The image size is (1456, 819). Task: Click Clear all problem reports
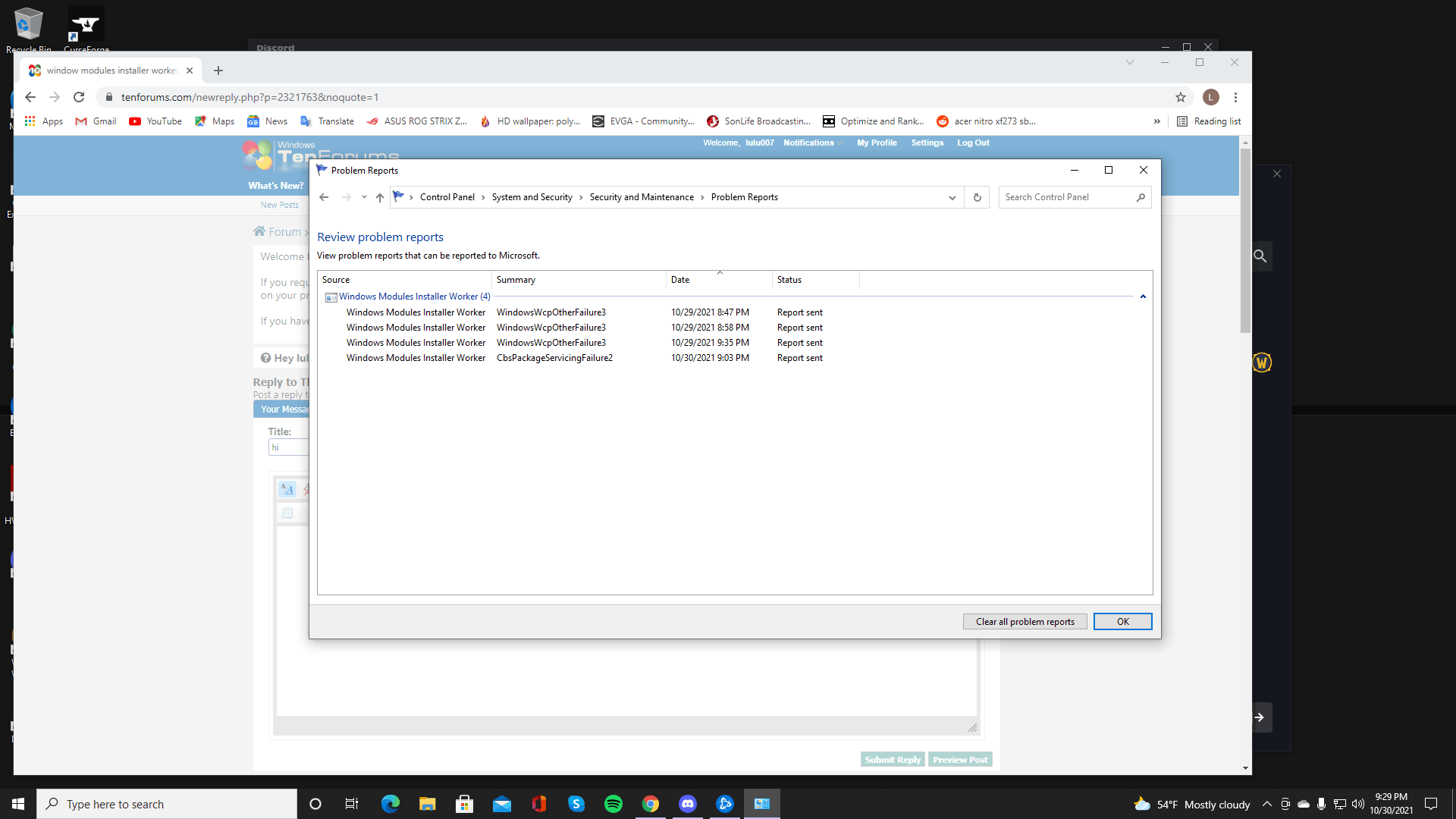1025,622
